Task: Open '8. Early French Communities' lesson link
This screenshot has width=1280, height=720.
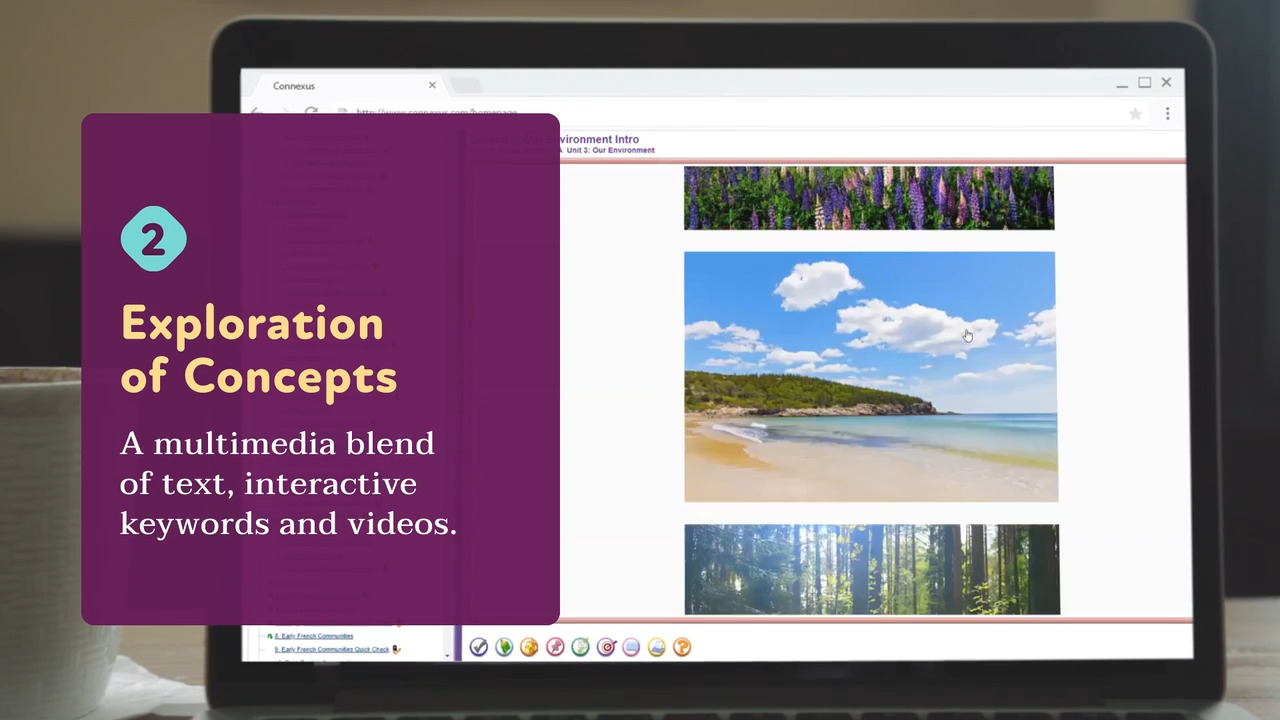Action: pos(313,636)
